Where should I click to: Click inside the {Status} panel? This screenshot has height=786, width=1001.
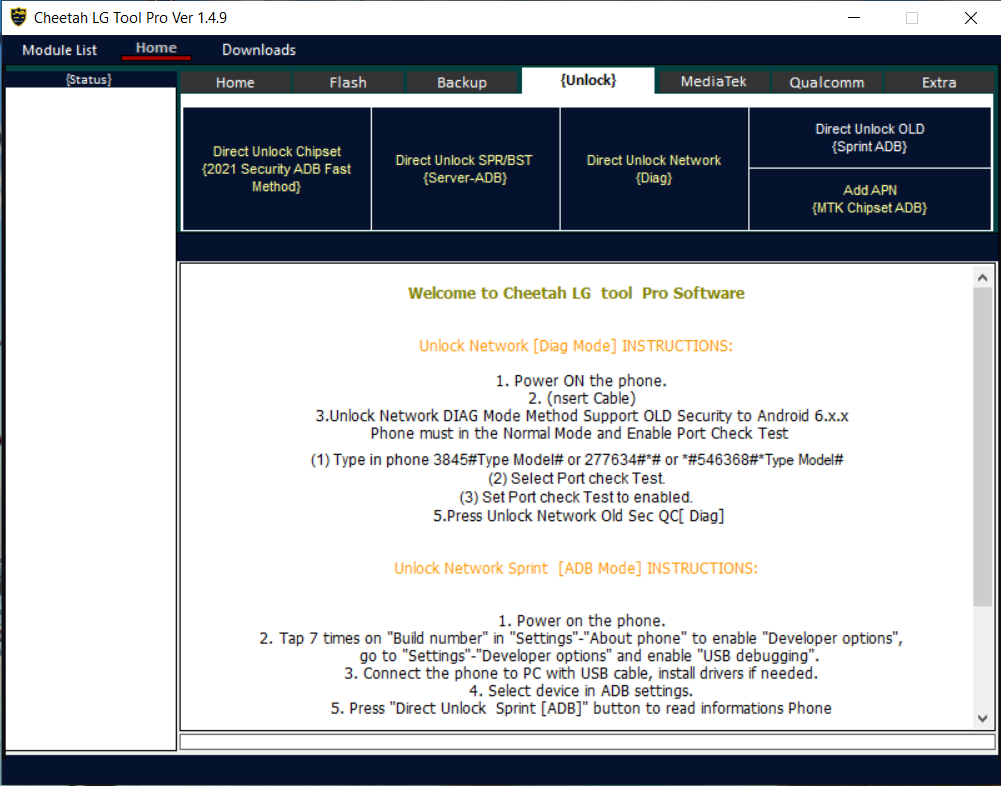click(90, 400)
